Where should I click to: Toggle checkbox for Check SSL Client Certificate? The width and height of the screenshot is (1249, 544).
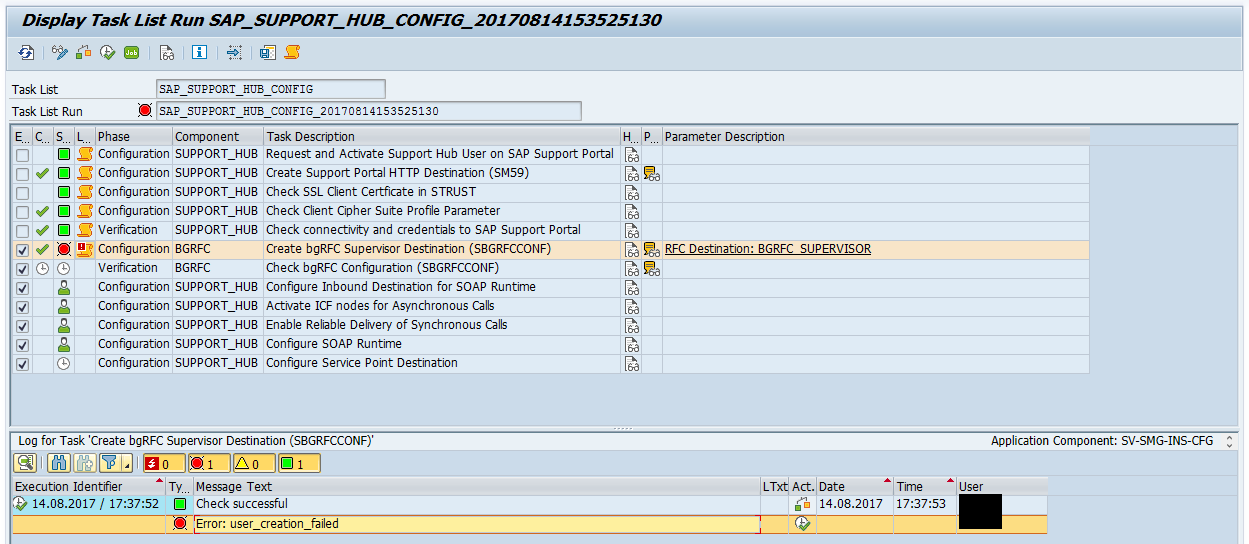(x=22, y=193)
